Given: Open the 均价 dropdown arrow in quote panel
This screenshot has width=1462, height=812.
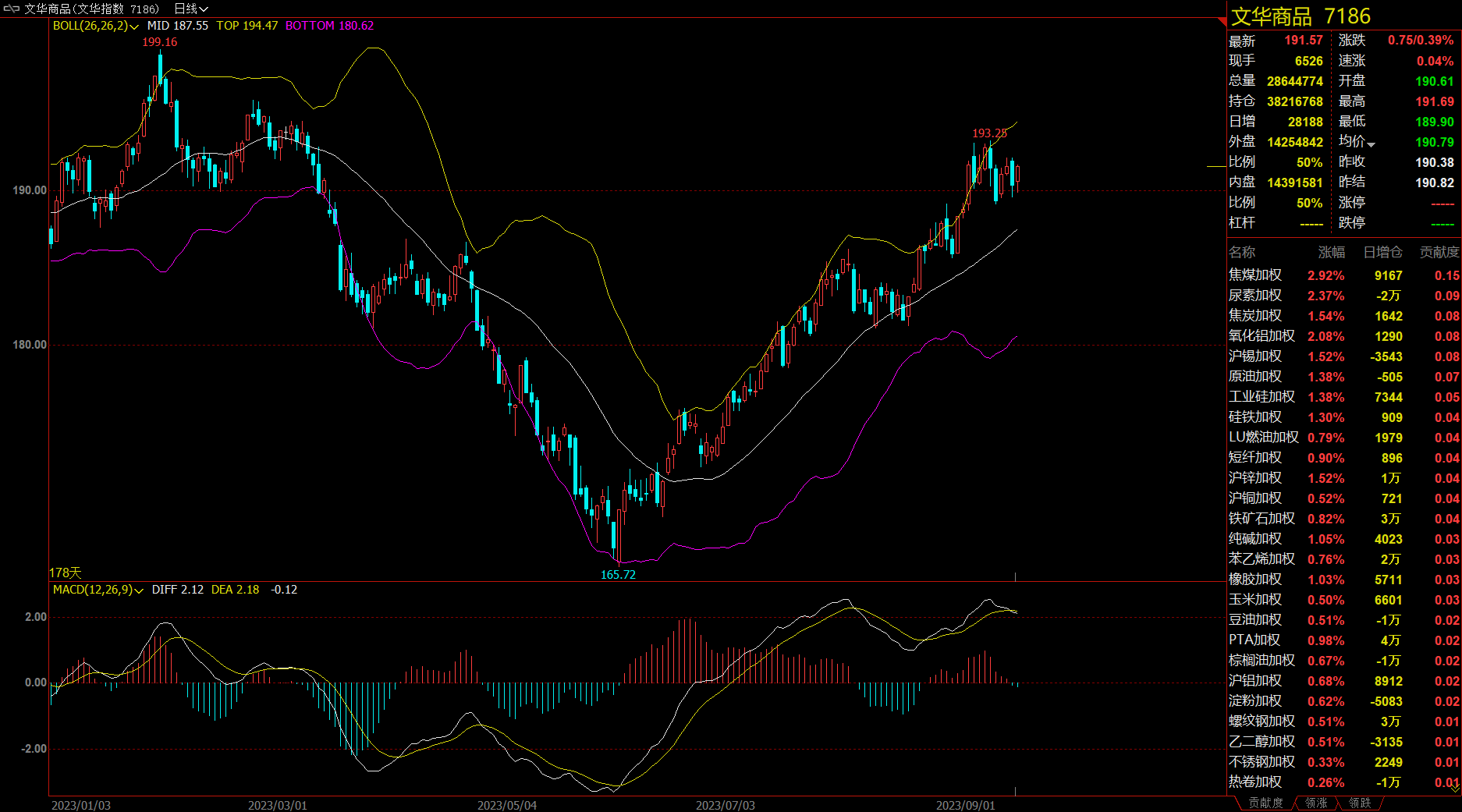Looking at the screenshot, I should coord(1372,144).
